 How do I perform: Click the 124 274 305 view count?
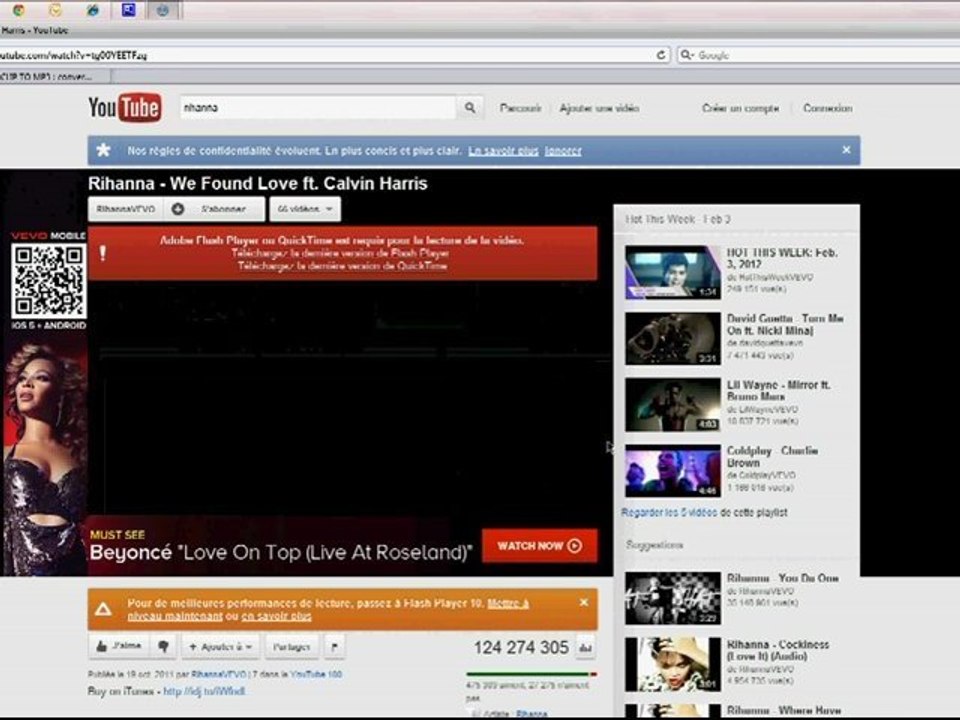[521, 647]
